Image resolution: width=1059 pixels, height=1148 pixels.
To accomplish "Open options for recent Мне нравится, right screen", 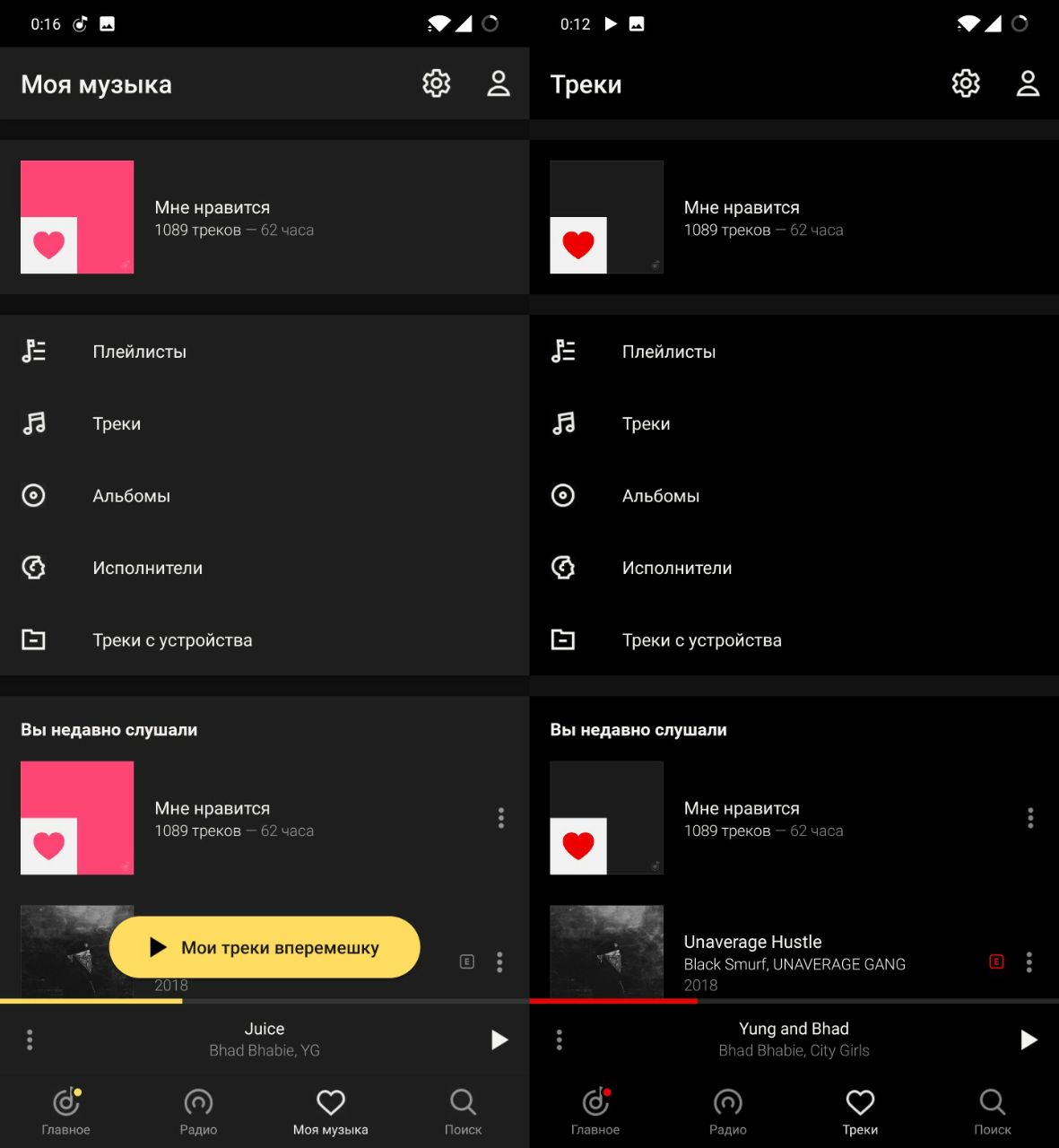I will point(1030,818).
